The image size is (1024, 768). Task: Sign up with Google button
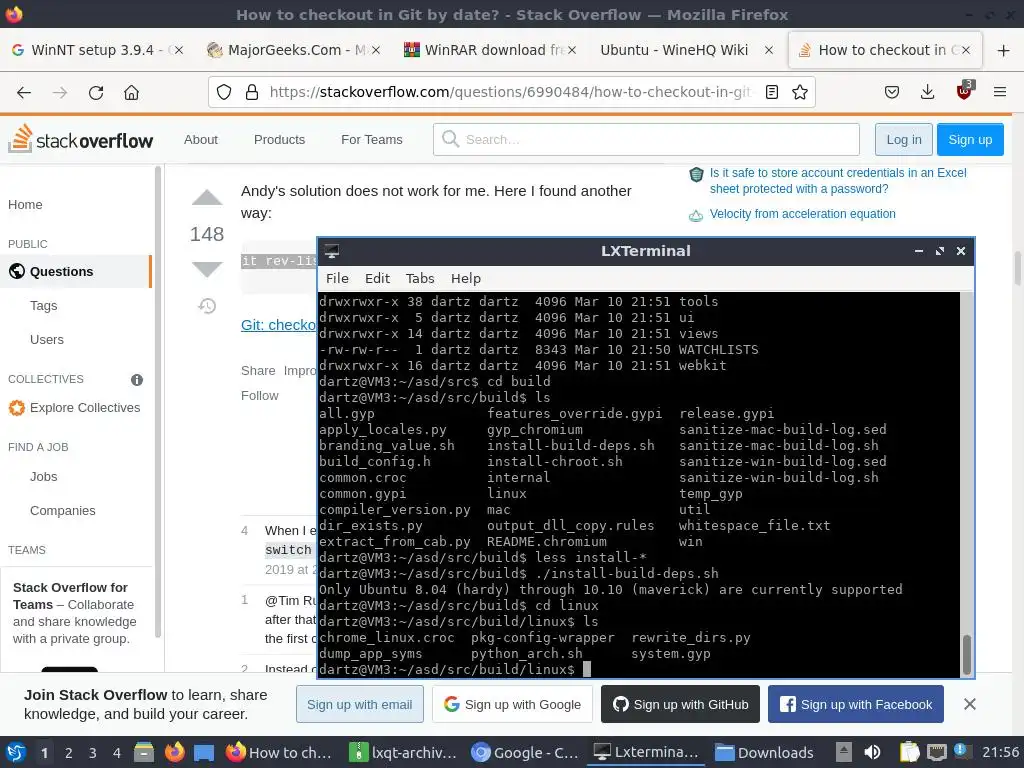[512, 704]
